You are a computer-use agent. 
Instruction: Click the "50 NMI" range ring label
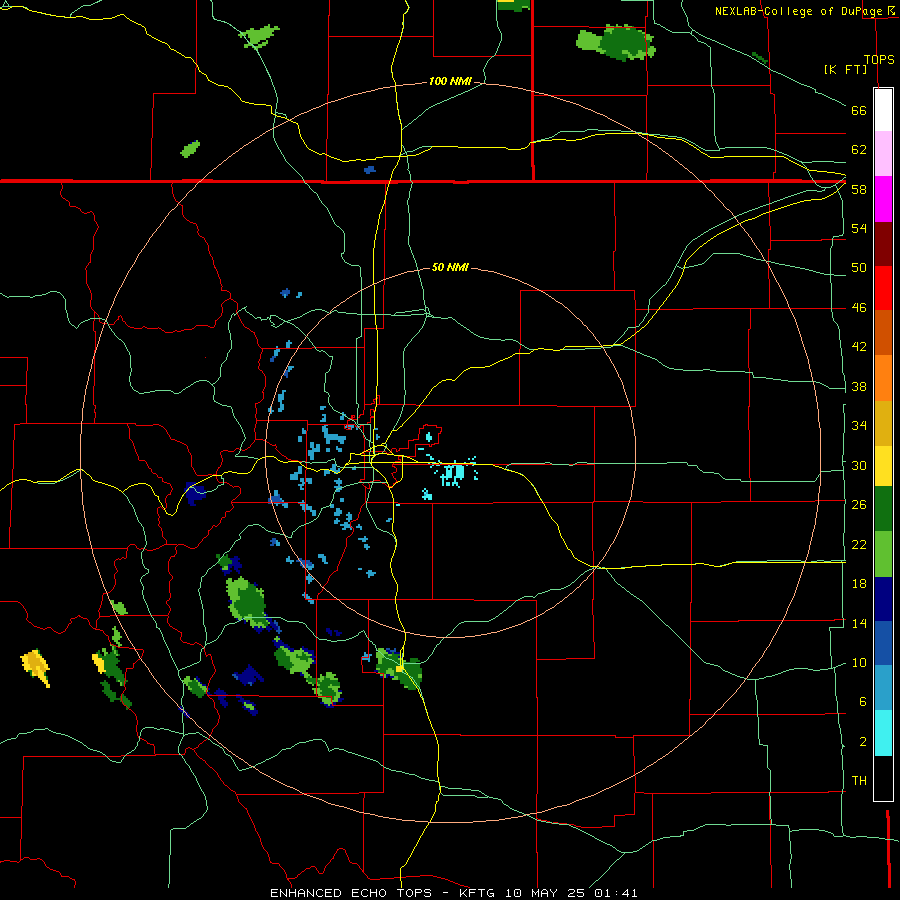[450, 267]
